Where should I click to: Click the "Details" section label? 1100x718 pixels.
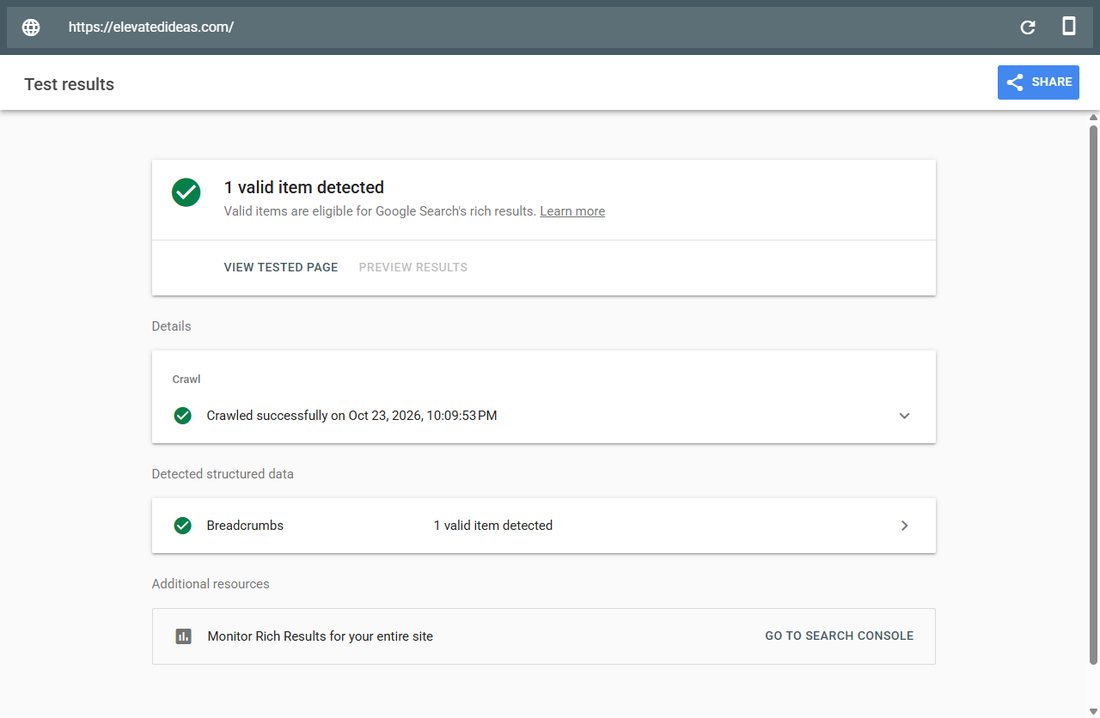click(x=171, y=326)
